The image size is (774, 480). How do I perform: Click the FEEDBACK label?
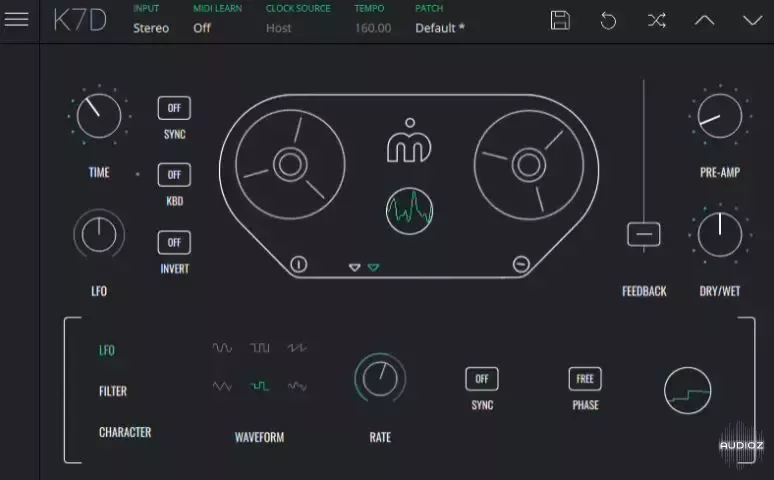(x=644, y=291)
